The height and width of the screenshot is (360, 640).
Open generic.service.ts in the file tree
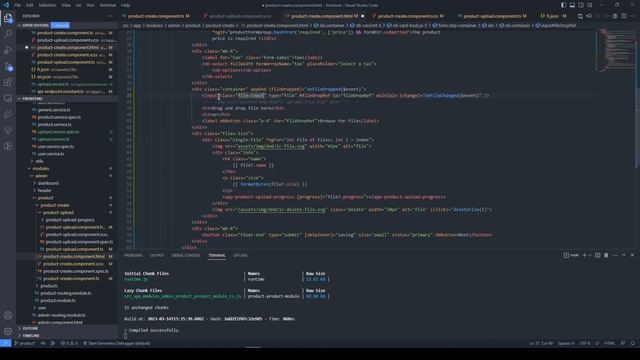pyautogui.click(x=54, y=110)
